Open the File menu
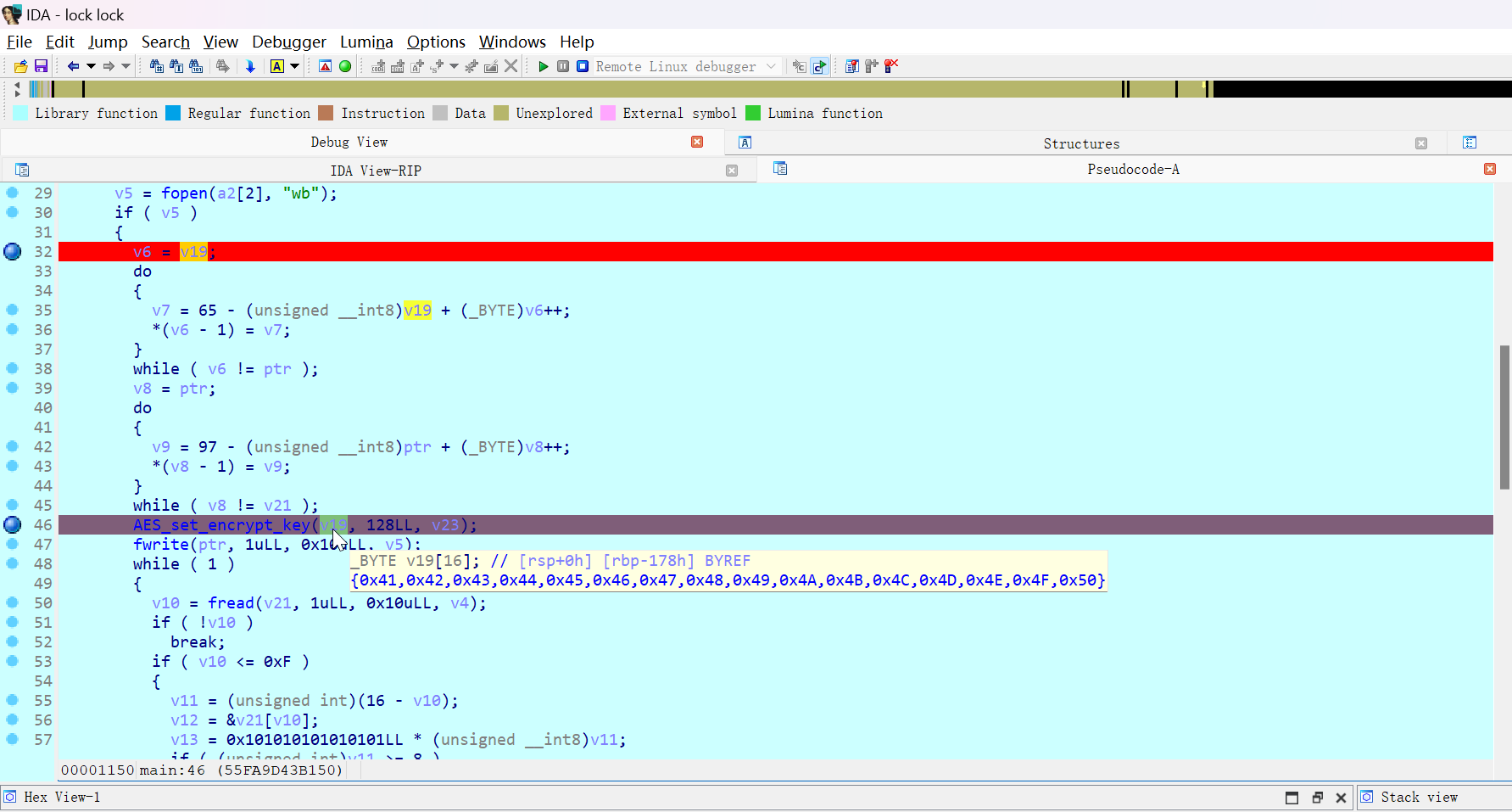Image resolution: width=1512 pixels, height=812 pixels. click(x=20, y=42)
